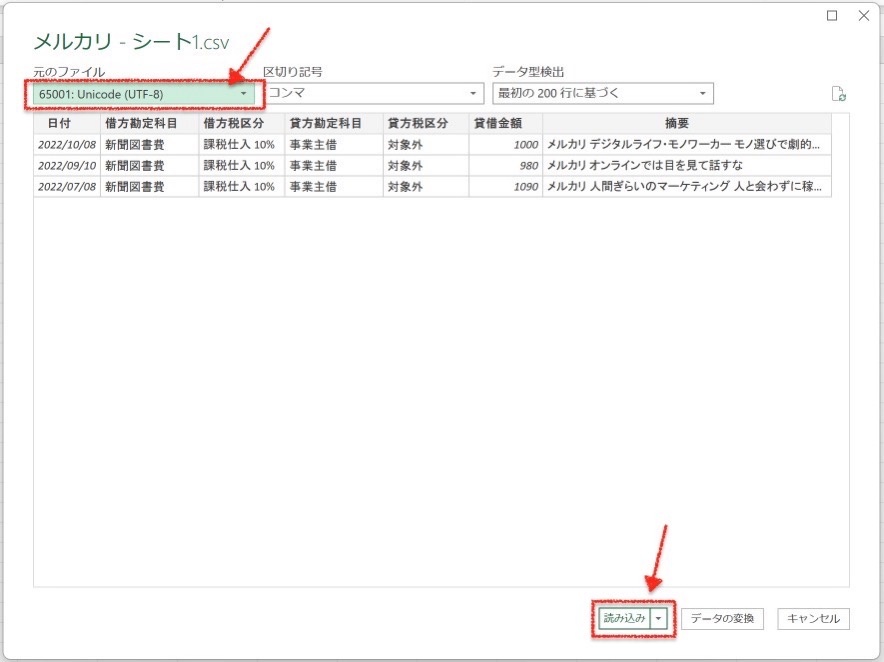Select the 貸方税区分 column header
This screenshot has height=662, width=884.
point(426,123)
